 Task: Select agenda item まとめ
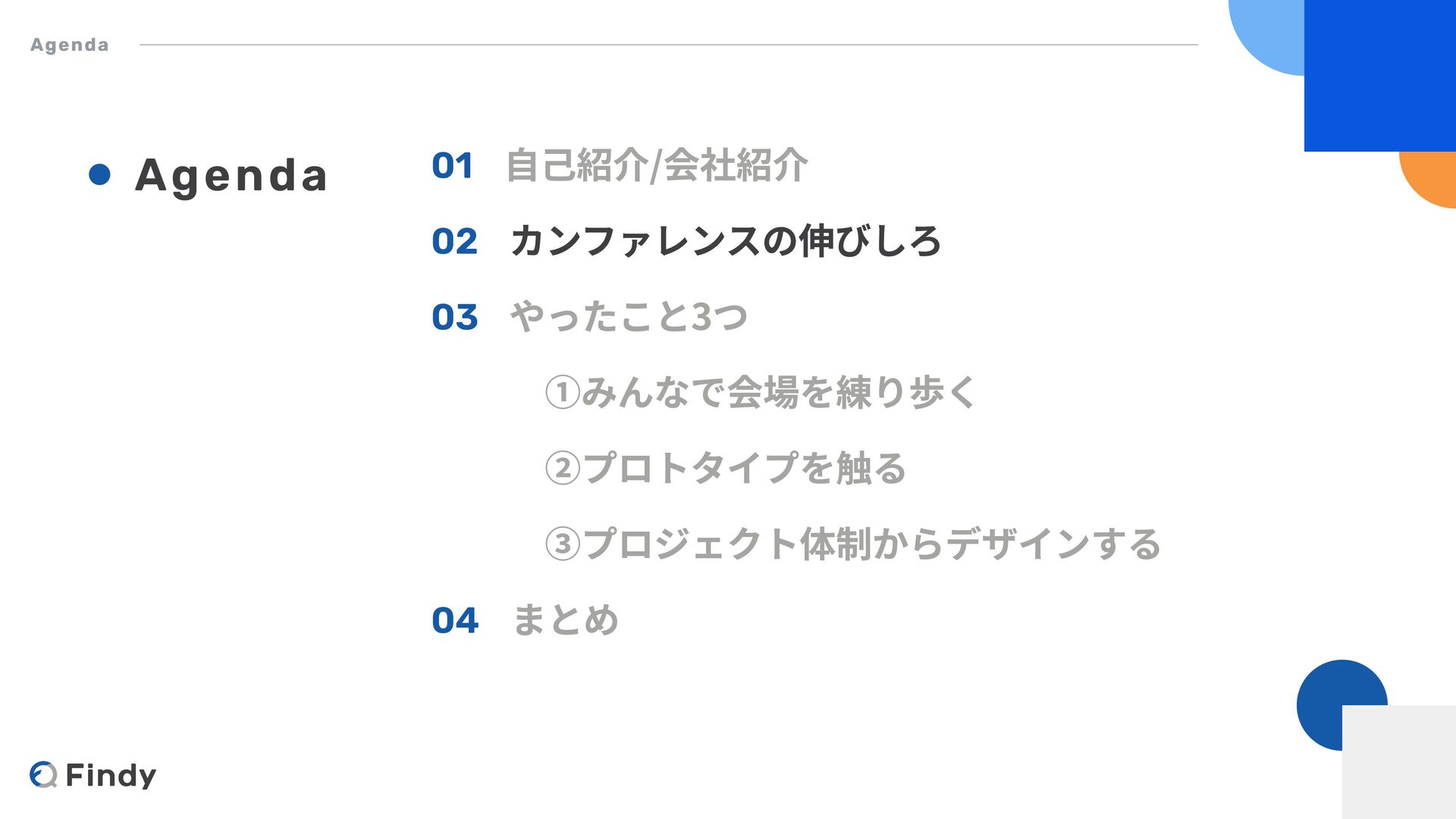pos(566,620)
